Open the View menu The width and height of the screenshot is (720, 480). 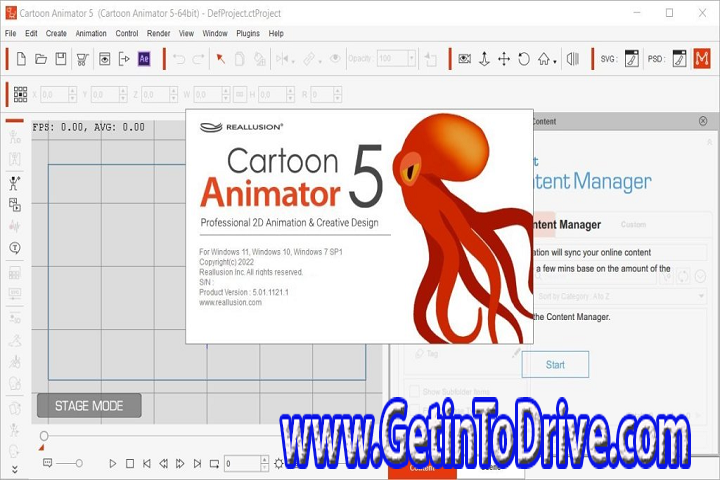pyautogui.click(x=186, y=34)
